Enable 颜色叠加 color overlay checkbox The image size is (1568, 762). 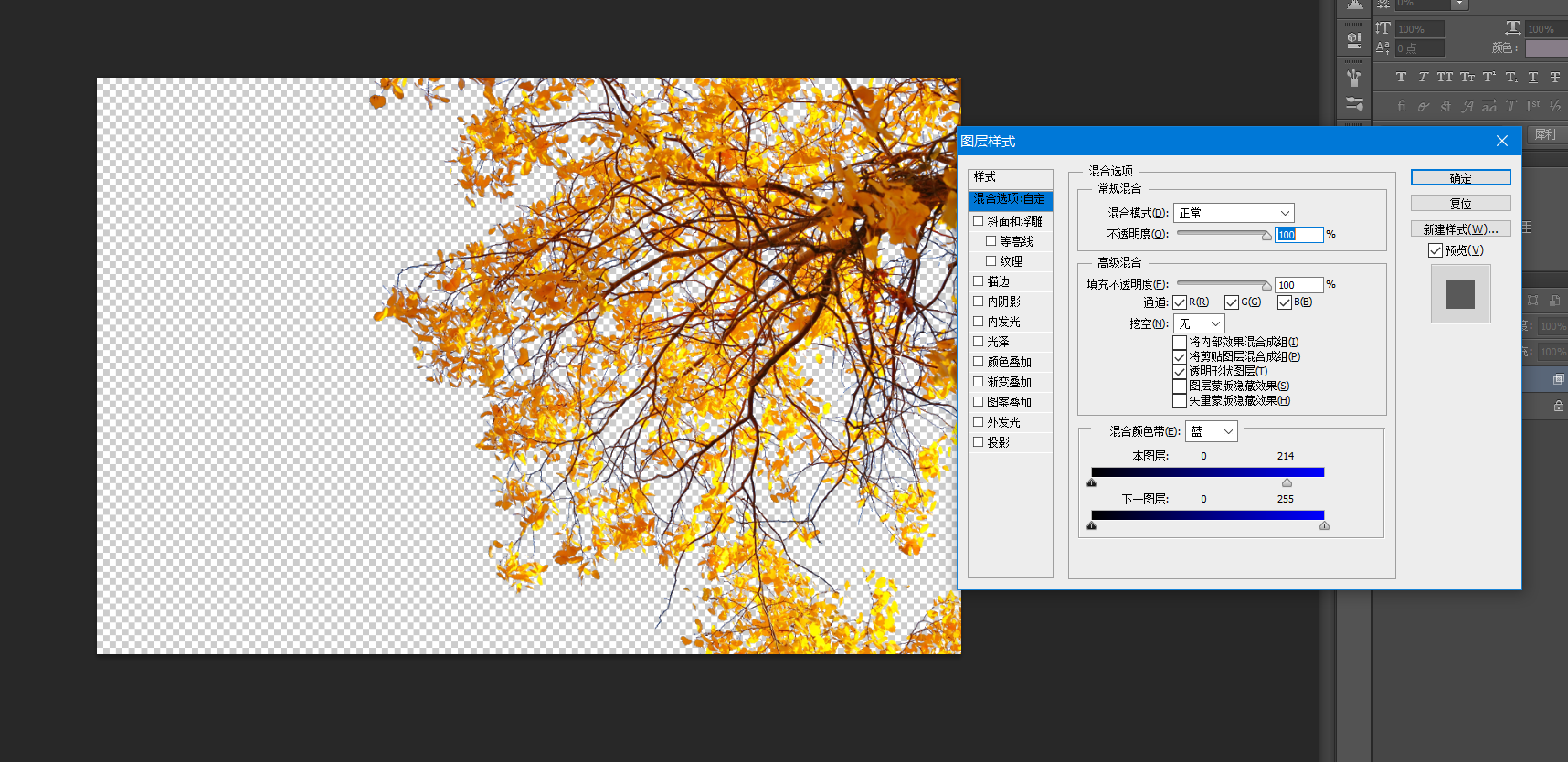point(979,362)
